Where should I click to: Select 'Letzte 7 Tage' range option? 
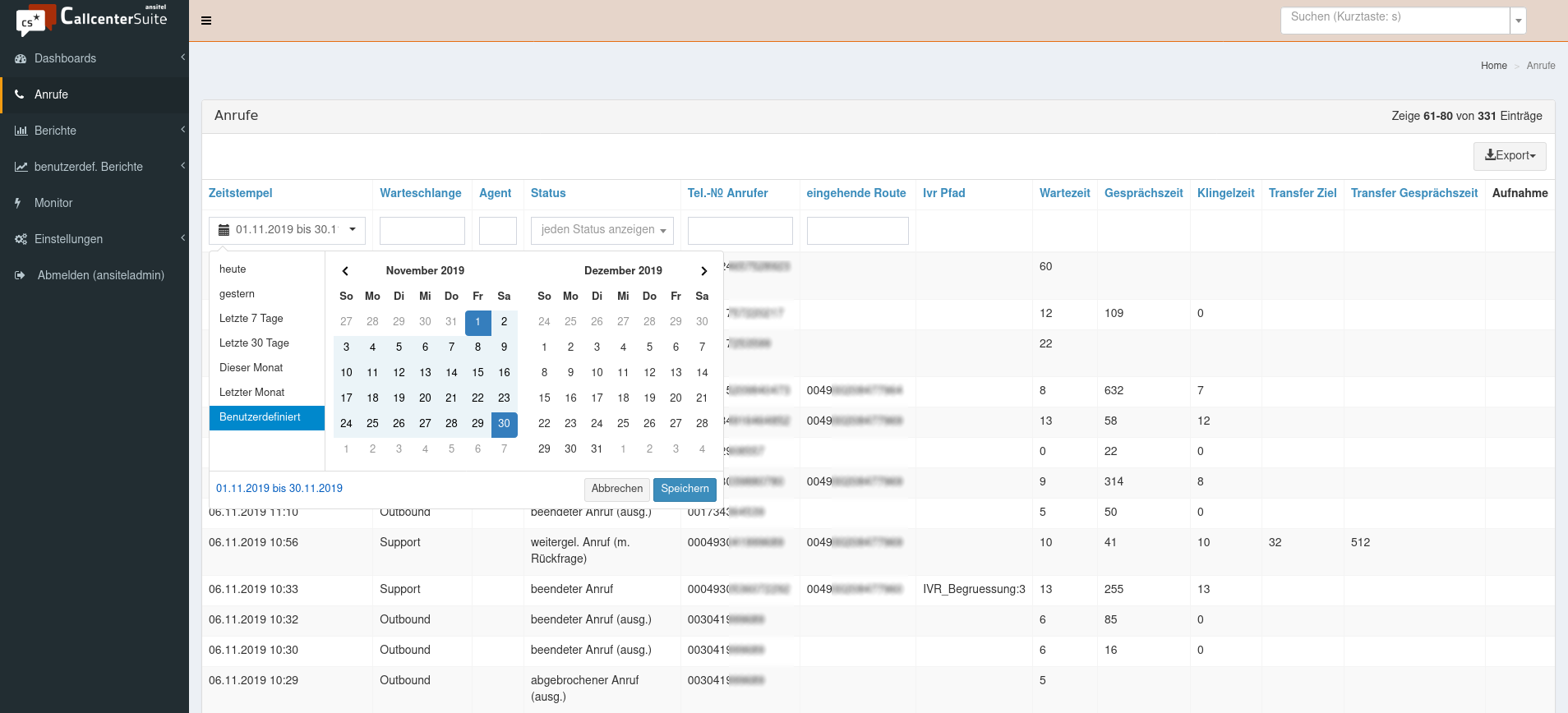tap(251, 319)
